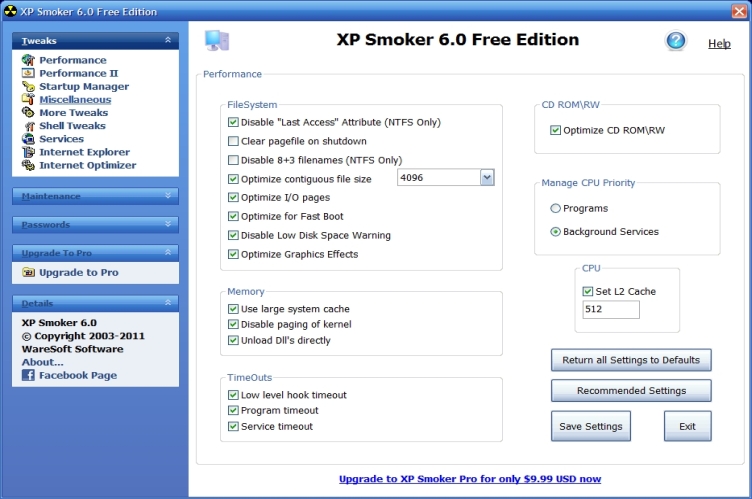Uncheck Optimize Graphics Effects
This screenshot has width=752, height=499.
pyautogui.click(x=233, y=254)
